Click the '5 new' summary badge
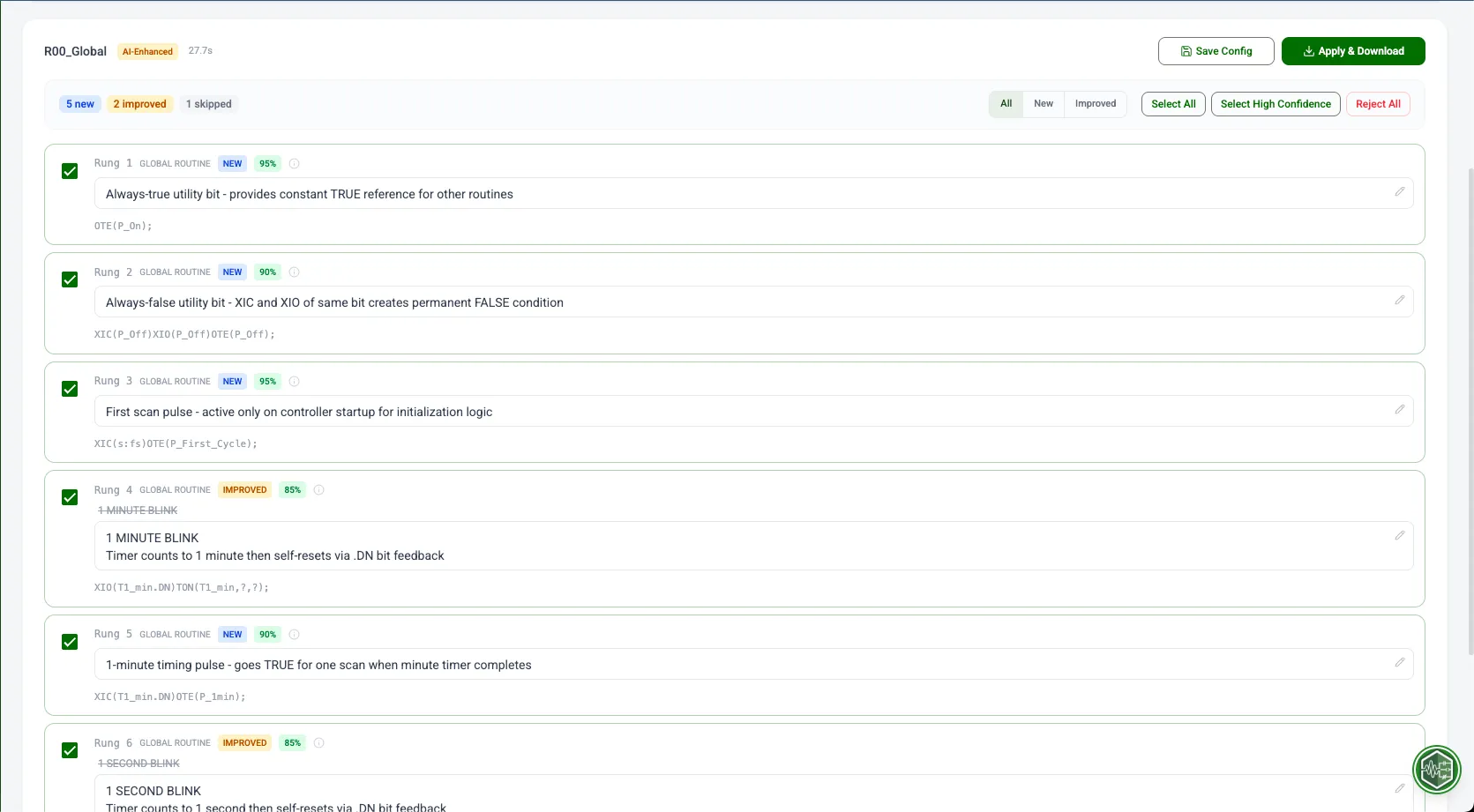The image size is (1474, 812). click(x=80, y=104)
